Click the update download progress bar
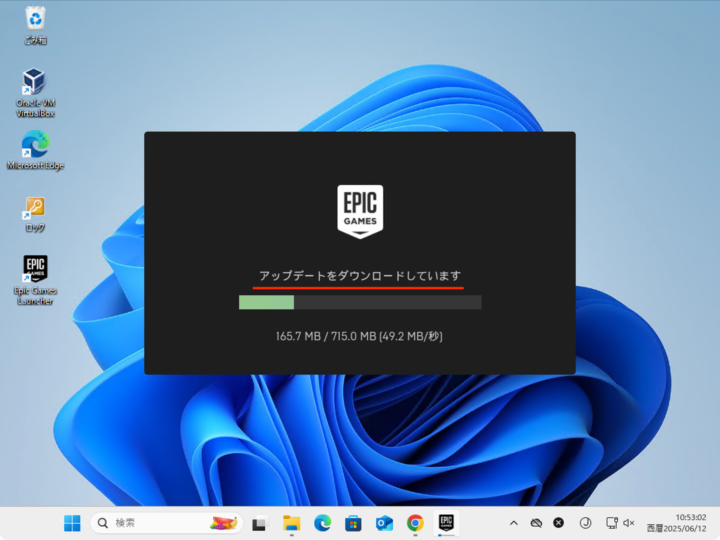 click(360, 302)
